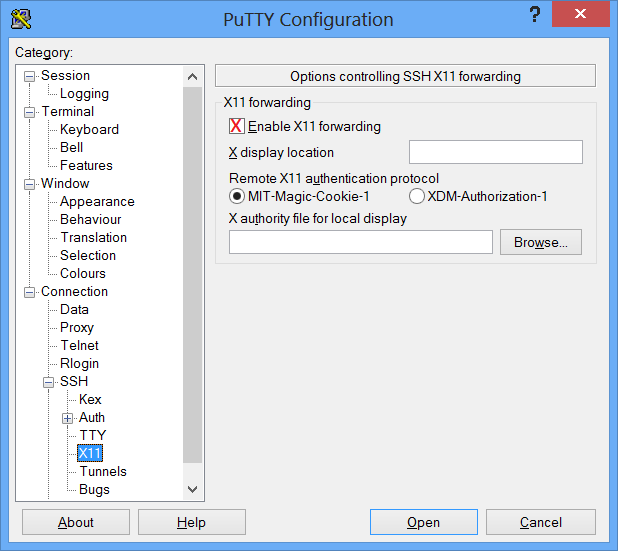Click the About button
This screenshot has width=618, height=551.
76,522
